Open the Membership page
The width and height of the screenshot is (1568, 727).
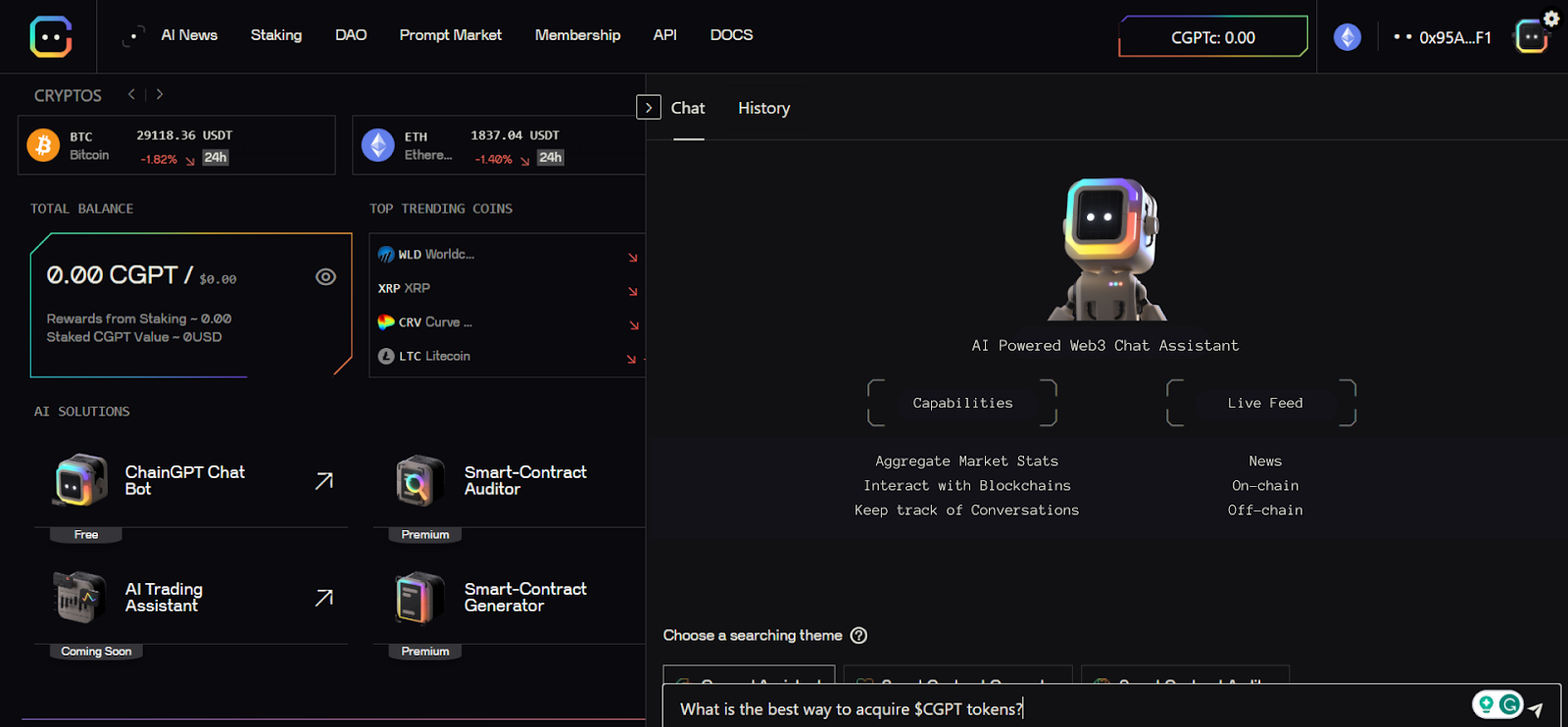tap(577, 35)
